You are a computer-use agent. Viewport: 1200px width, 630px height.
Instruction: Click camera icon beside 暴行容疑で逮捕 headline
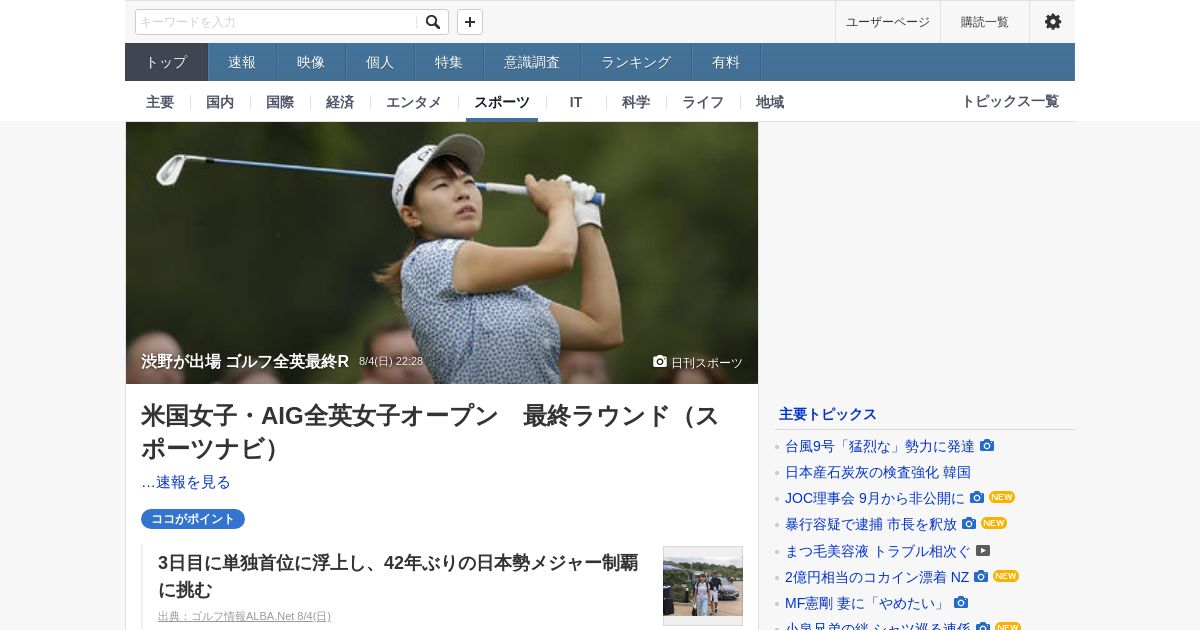pyautogui.click(x=969, y=523)
